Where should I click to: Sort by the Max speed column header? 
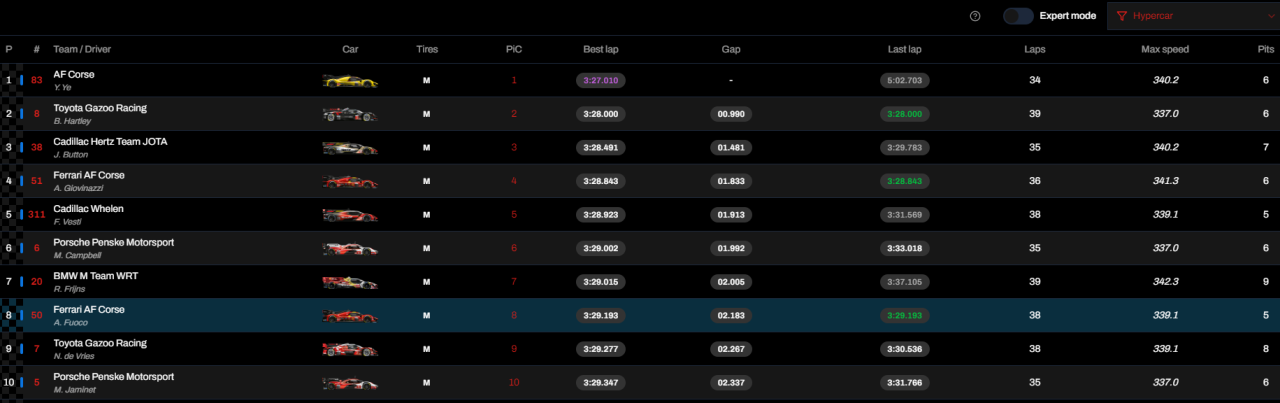pyautogui.click(x=1165, y=49)
